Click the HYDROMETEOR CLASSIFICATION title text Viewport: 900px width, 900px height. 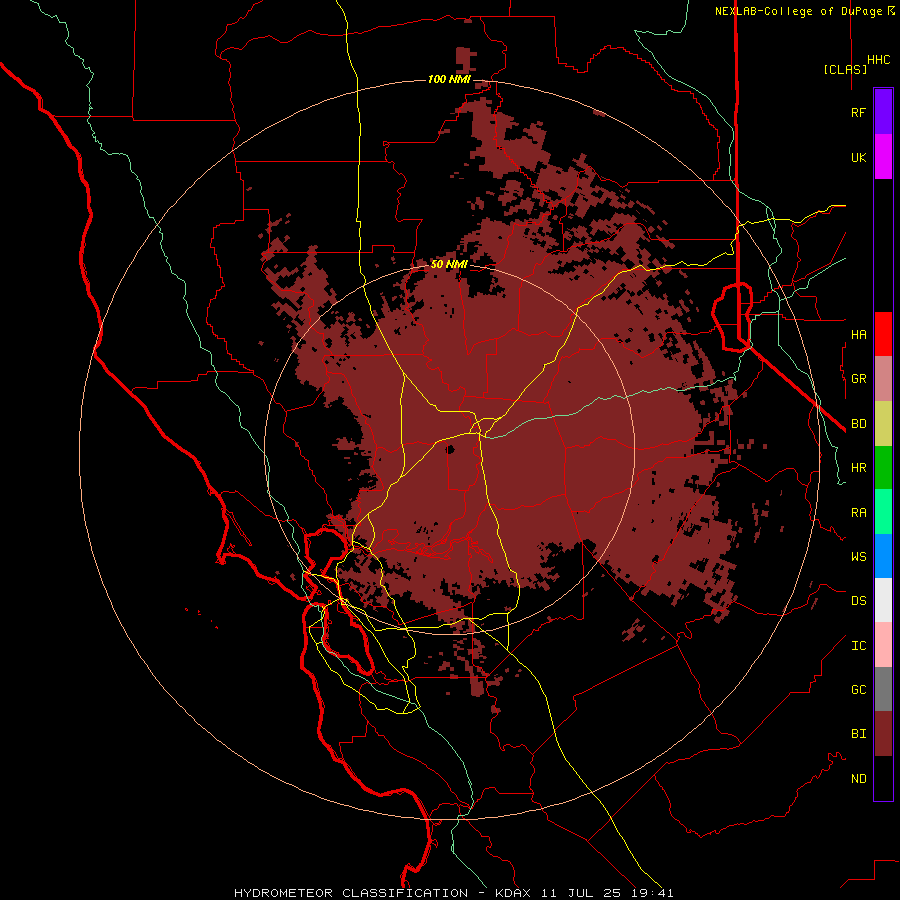(x=351, y=893)
